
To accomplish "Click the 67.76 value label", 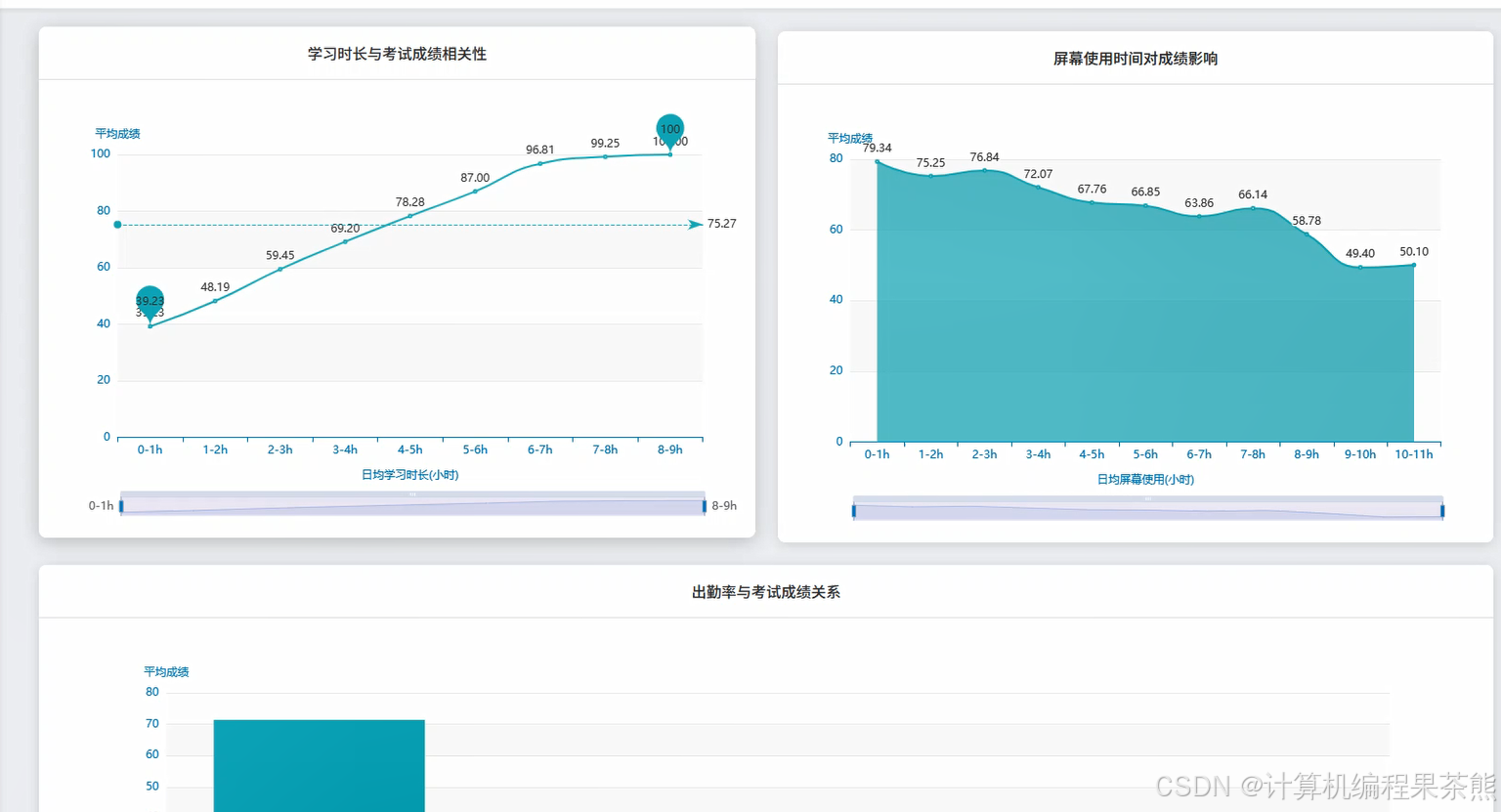I will [1093, 190].
